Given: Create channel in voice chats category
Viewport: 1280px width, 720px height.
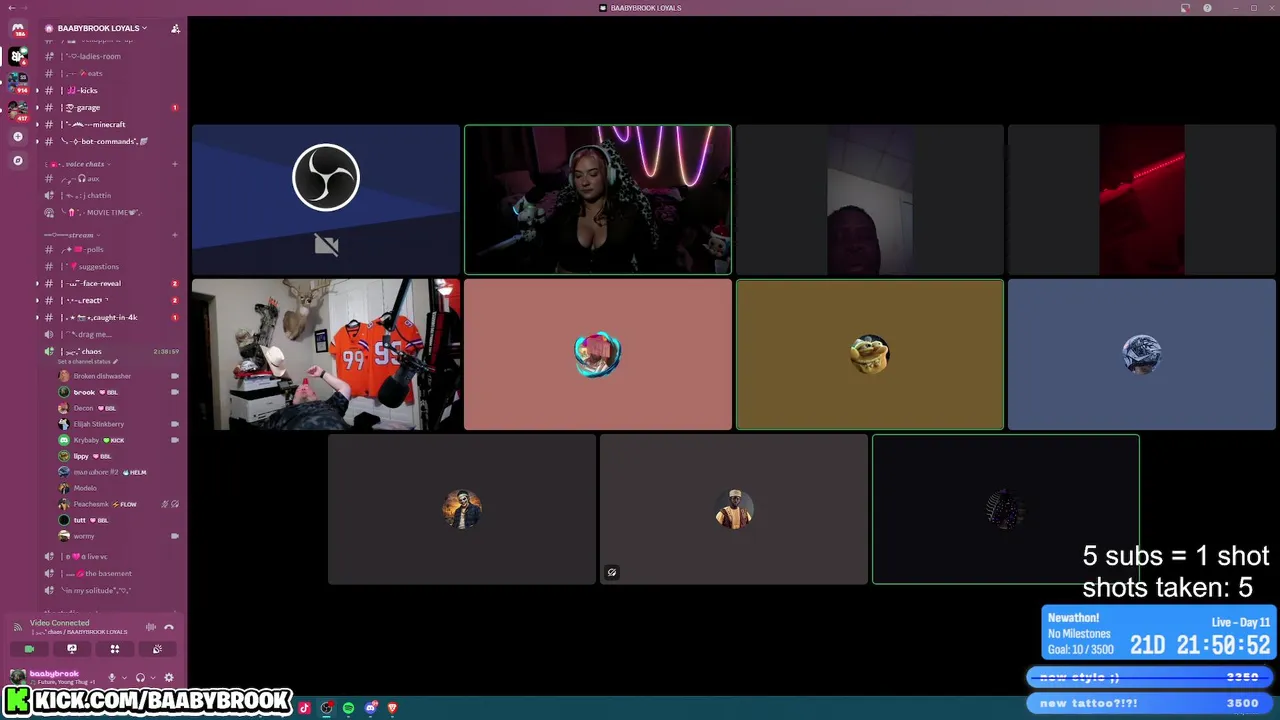Looking at the screenshot, I should pyautogui.click(x=175, y=164).
